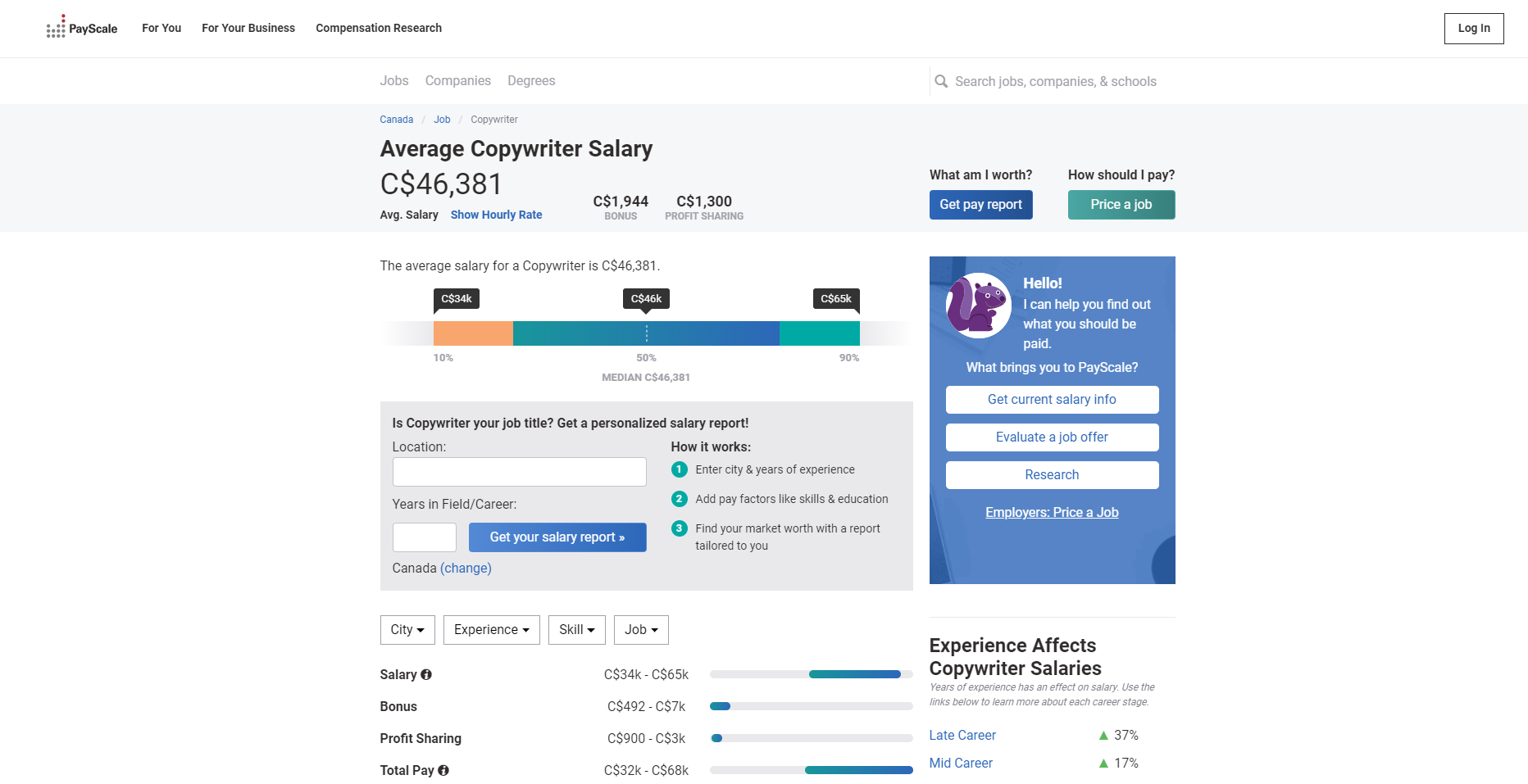Click the MEDIAN C$46,381 label

click(x=646, y=378)
